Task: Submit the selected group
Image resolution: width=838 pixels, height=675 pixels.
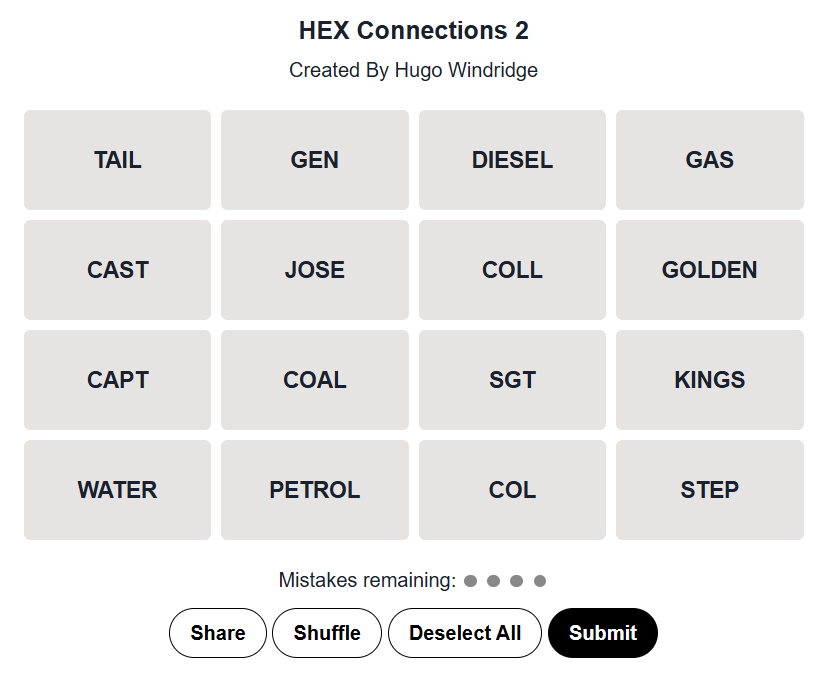Action: click(603, 633)
